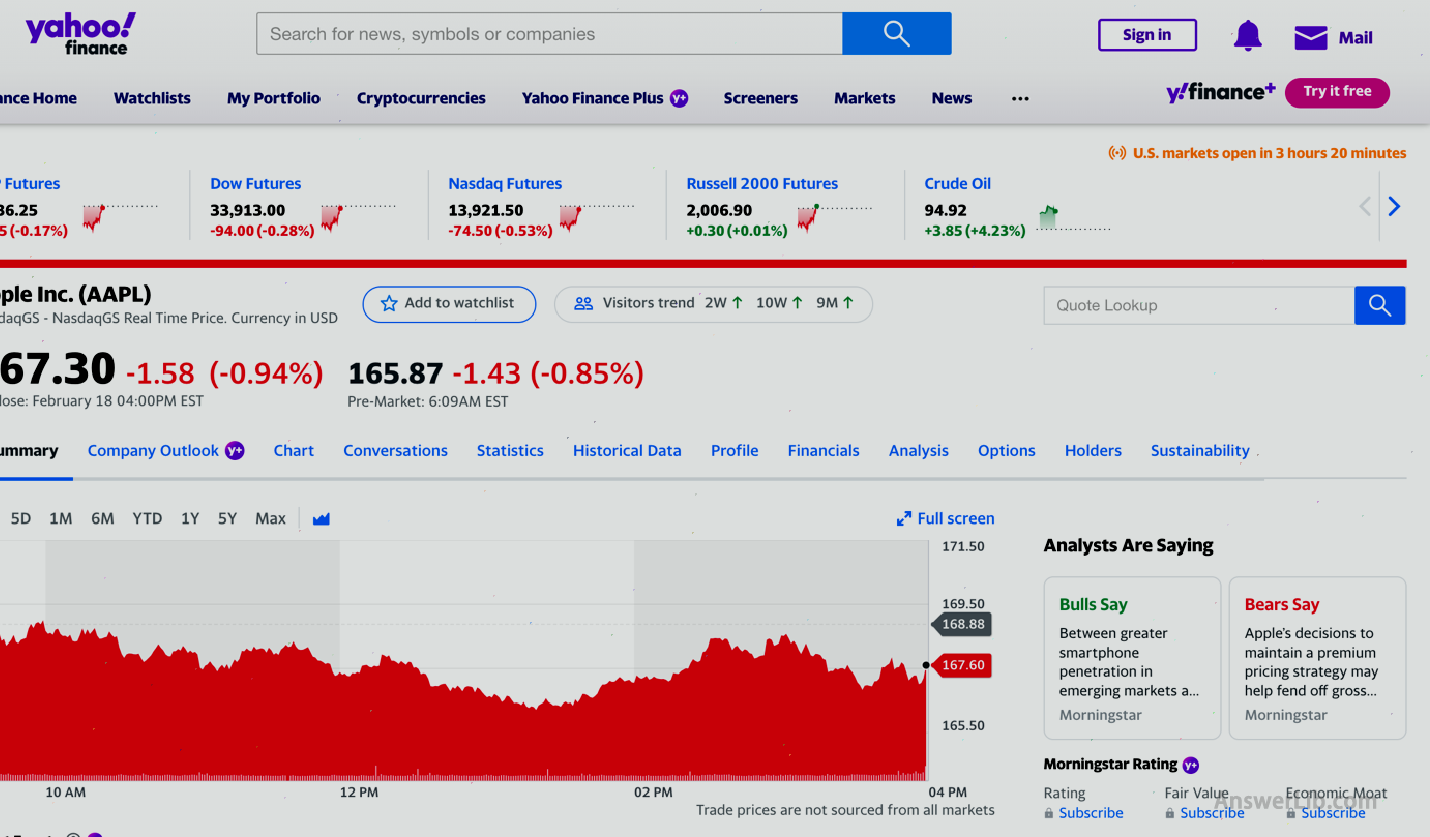
Task: Switch to the Financials tab
Action: (x=824, y=451)
